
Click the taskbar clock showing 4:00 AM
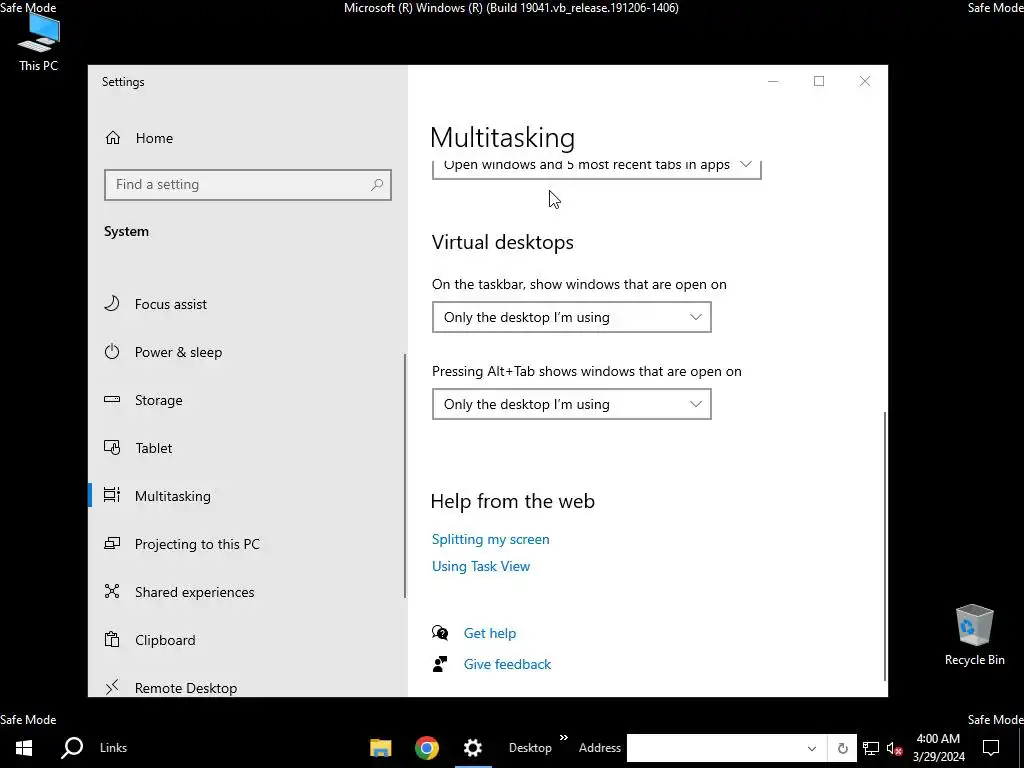point(938,748)
